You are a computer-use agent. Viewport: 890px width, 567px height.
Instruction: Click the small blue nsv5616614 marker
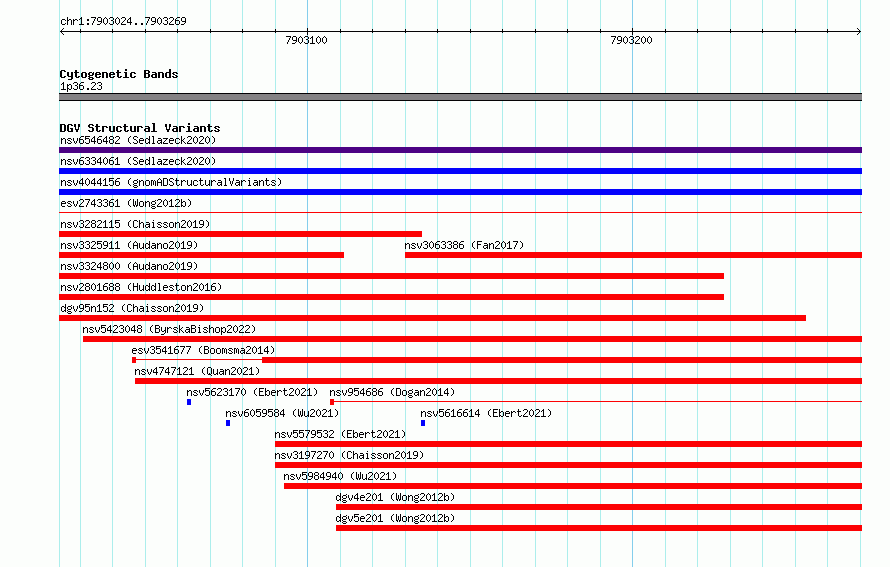[423, 423]
